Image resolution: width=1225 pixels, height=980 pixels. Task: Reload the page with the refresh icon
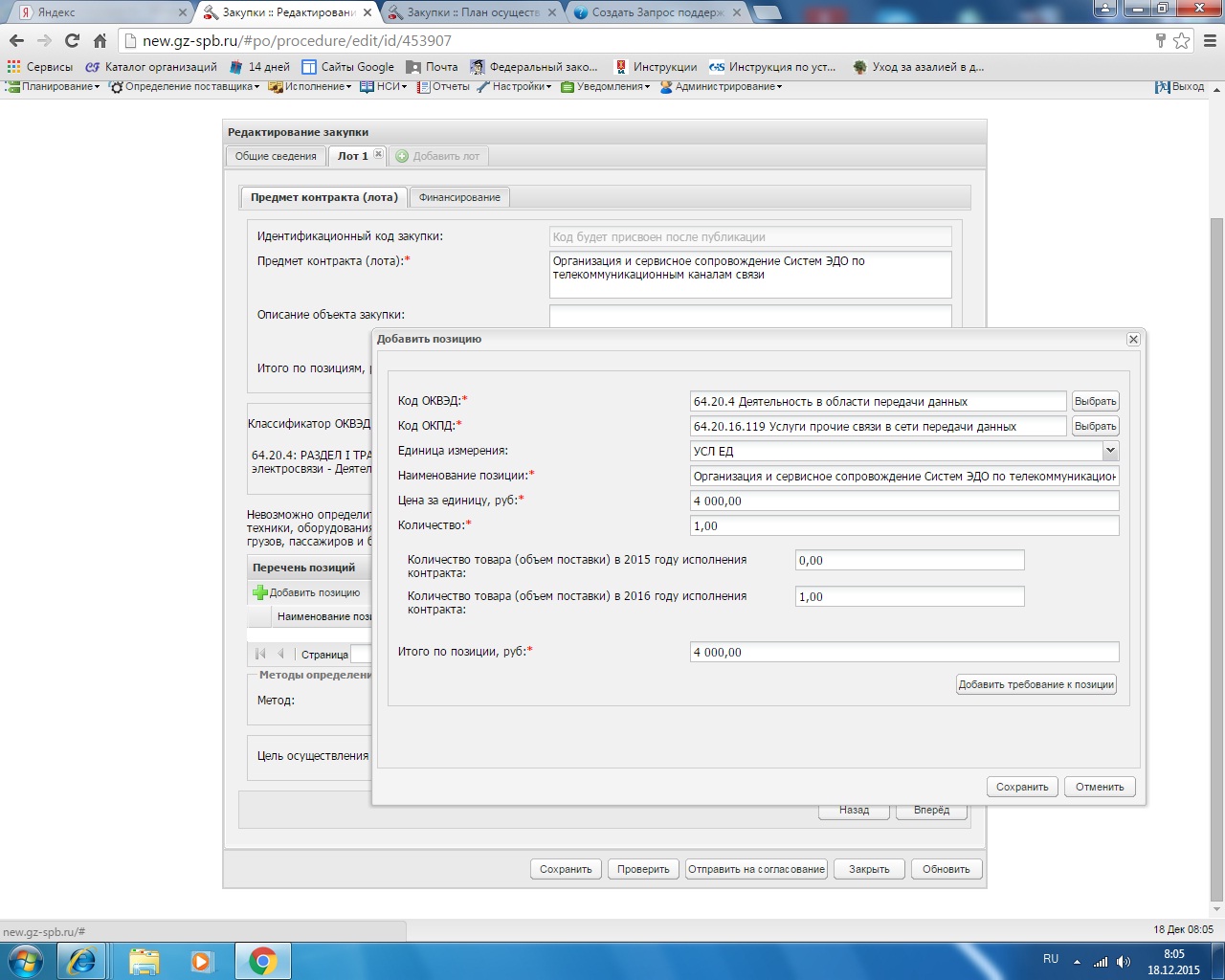pyautogui.click(x=72, y=40)
